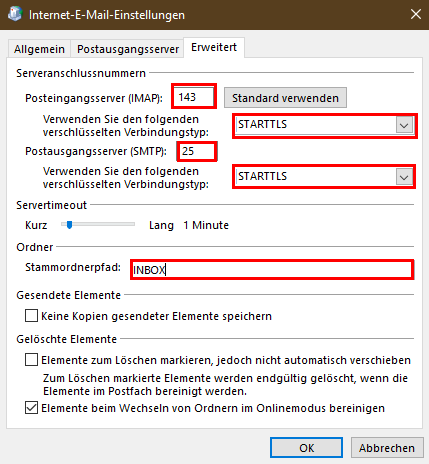The width and height of the screenshot is (429, 464).
Task: Click the Abbrechen button
Action: point(387,448)
